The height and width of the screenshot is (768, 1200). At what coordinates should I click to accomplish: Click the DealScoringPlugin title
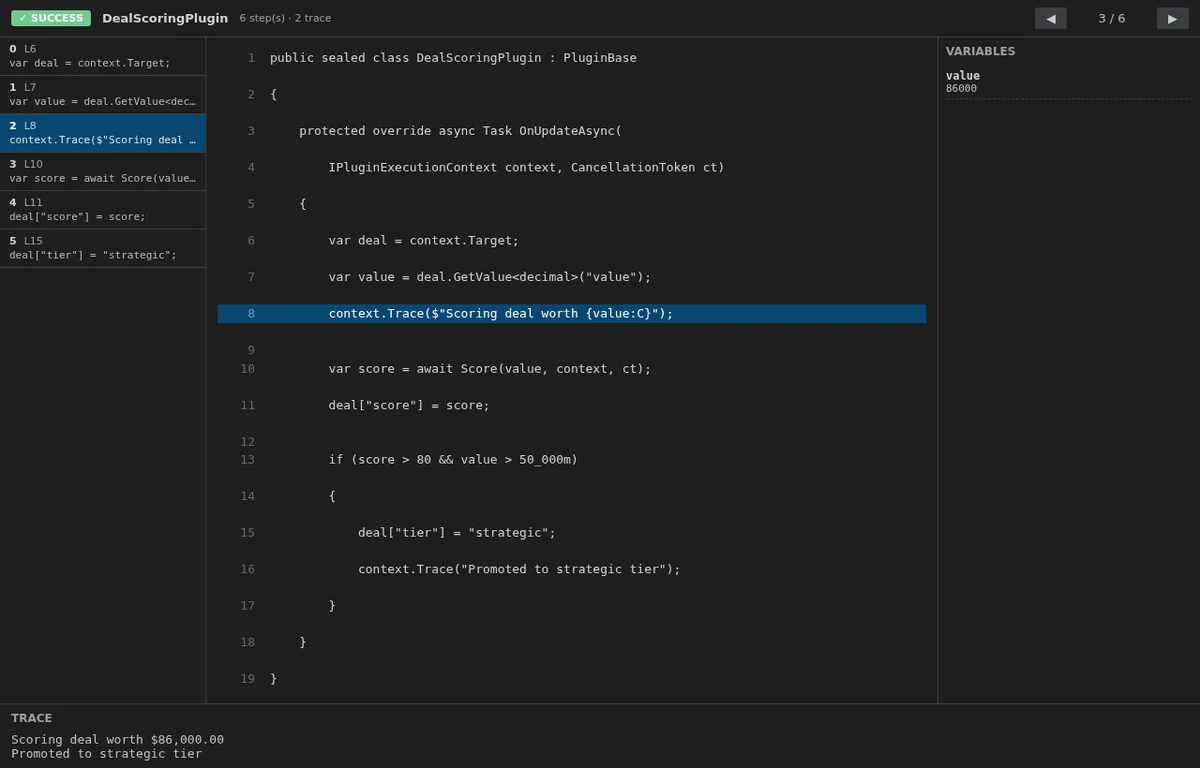[165, 18]
